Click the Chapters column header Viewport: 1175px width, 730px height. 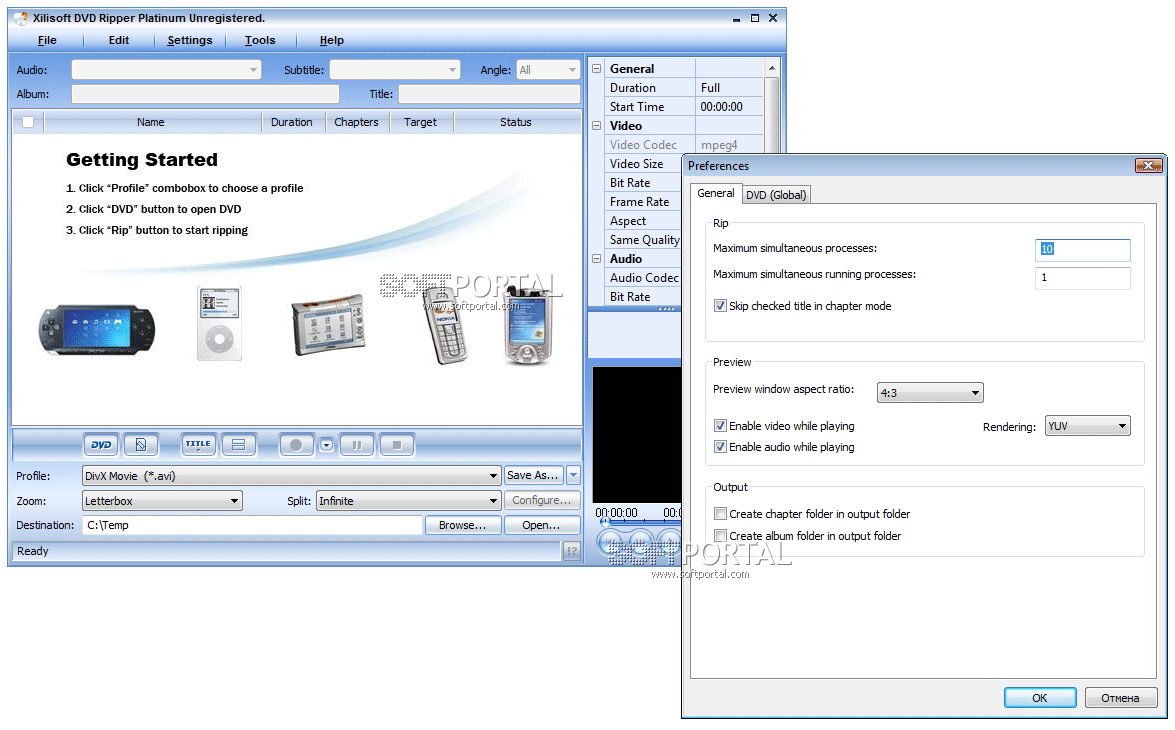[357, 122]
